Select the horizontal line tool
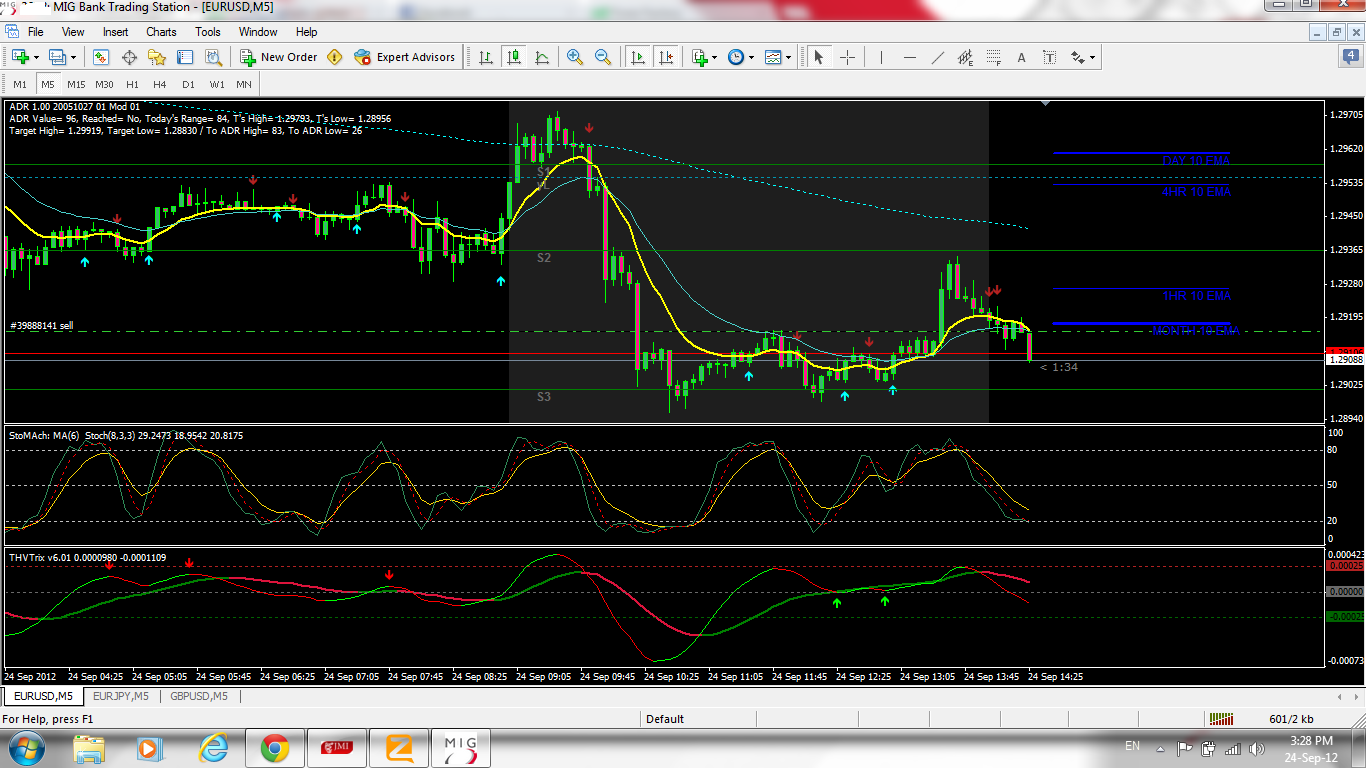Viewport: 1370px width, 774px height. click(909, 57)
